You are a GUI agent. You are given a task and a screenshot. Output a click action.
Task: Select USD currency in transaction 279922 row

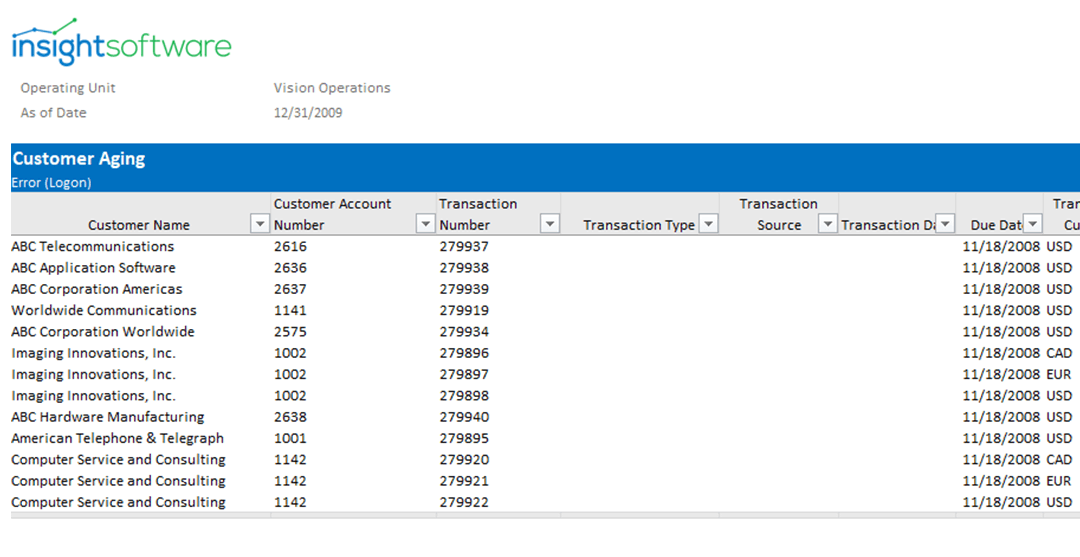(1059, 503)
